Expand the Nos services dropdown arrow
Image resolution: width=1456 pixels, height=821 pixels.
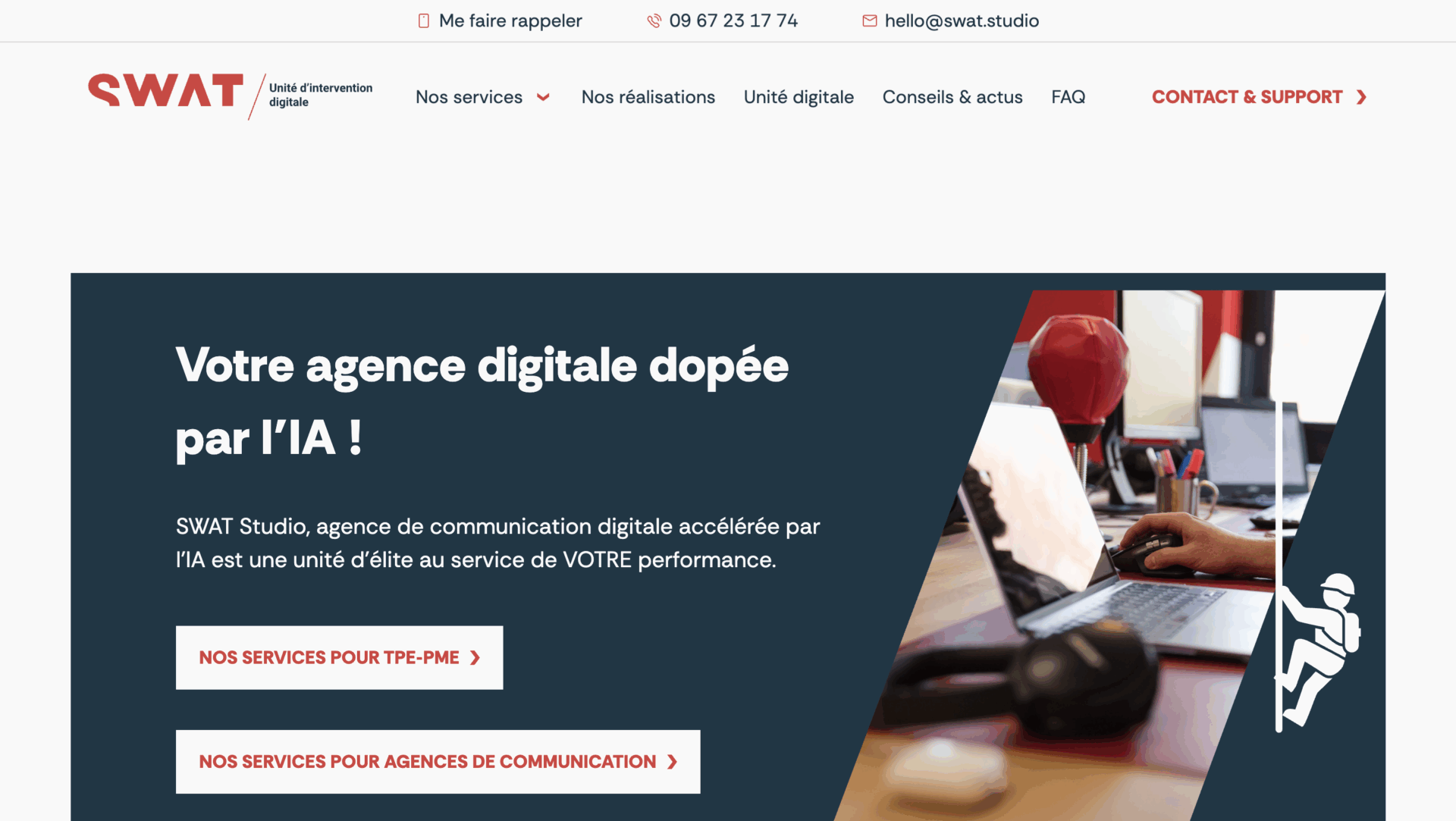tap(543, 97)
